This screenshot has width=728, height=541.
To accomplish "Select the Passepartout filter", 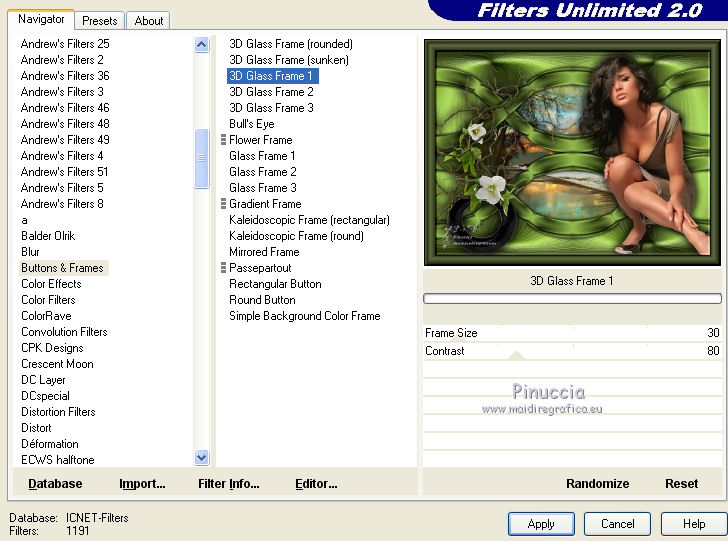I will pos(260,268).
